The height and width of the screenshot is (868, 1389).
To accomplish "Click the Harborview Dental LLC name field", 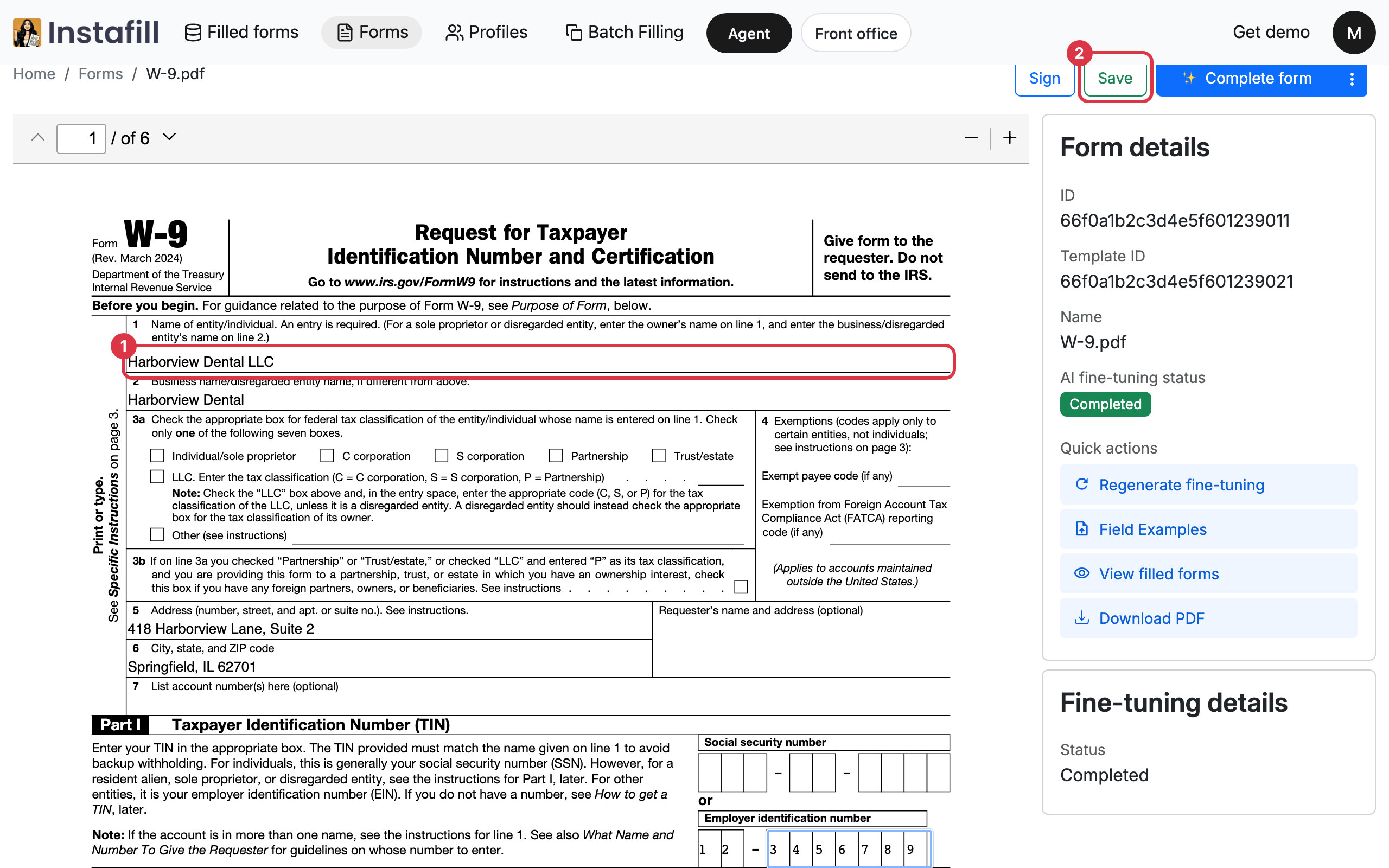I will point(538,362).
